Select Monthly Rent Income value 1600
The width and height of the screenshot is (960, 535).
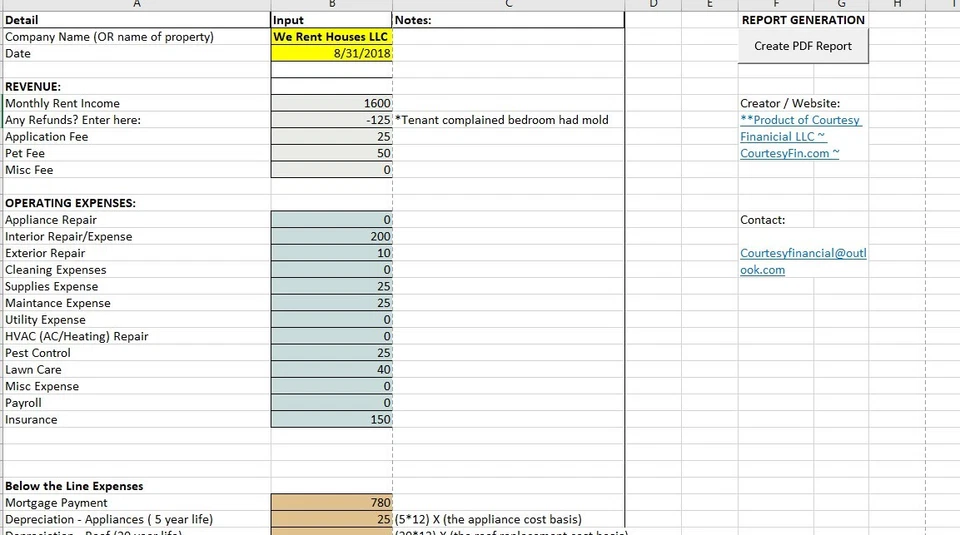point(331,103)
